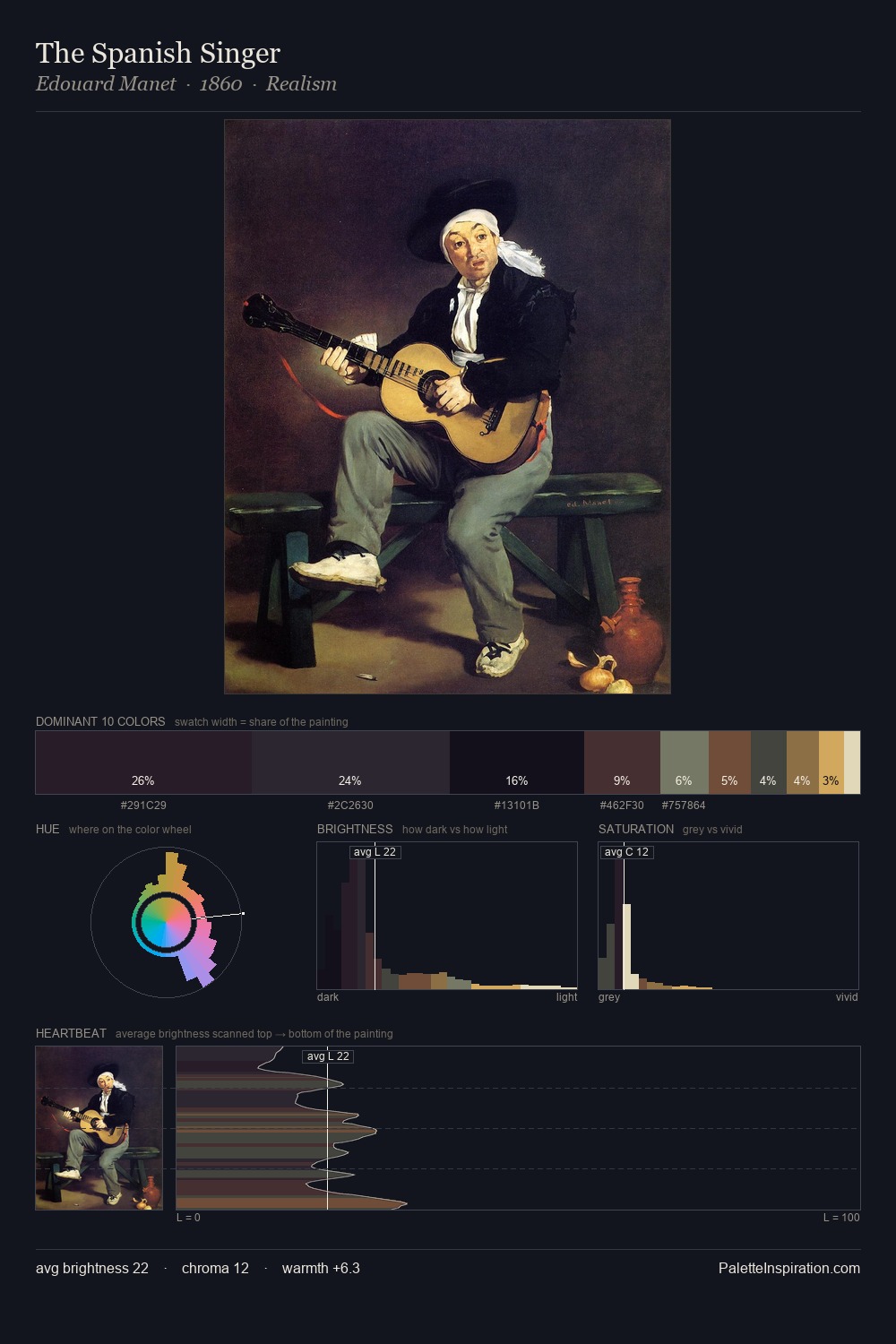Click the brightness histogram chart
Screen dimensions: 896x1344
click(447, 916)
